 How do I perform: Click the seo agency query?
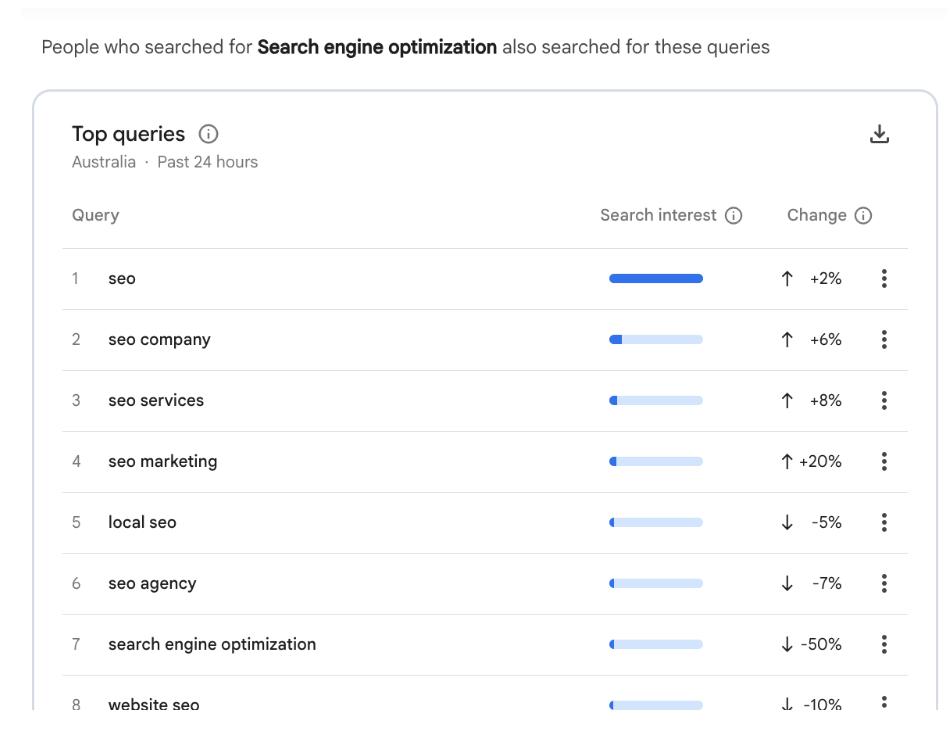point(152,583)
